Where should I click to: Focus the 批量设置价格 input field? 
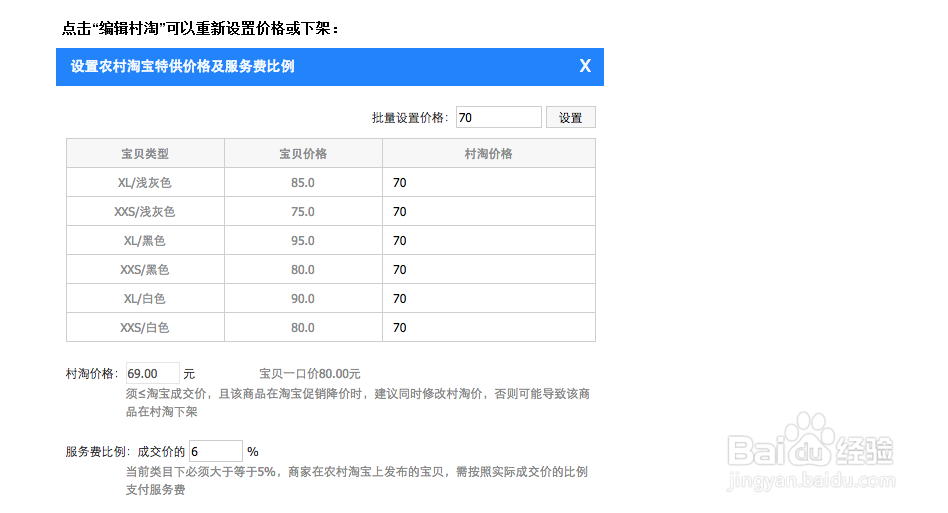(498, 117)
